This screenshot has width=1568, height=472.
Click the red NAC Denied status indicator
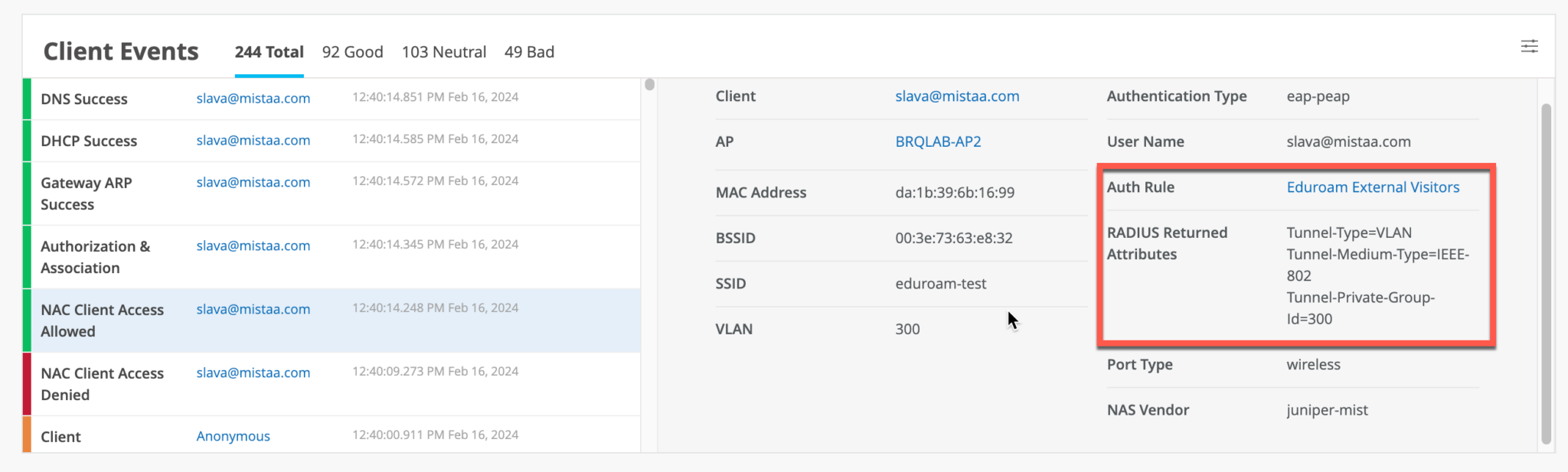coord(27,384)
